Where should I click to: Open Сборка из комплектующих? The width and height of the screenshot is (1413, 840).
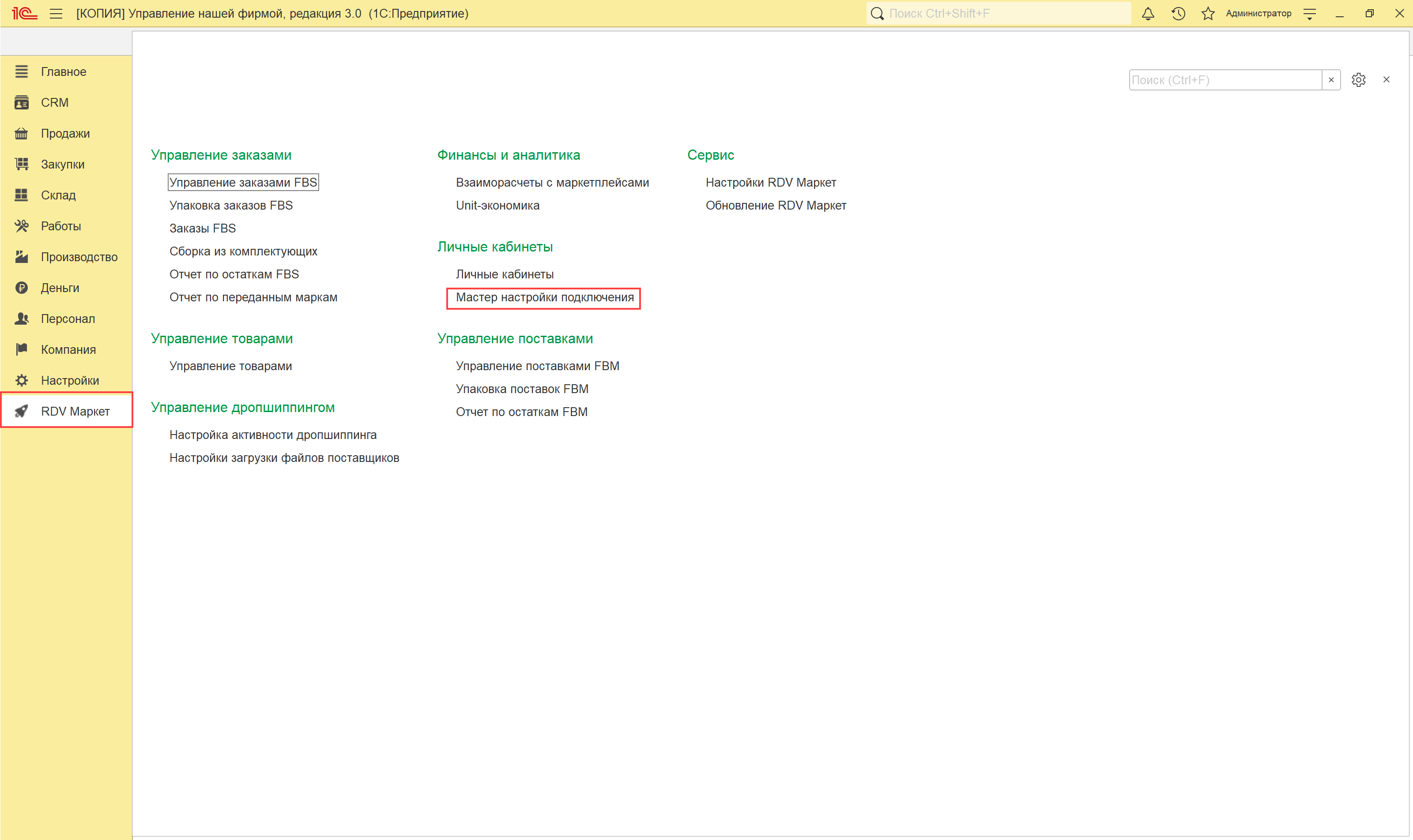coord(244,251)
